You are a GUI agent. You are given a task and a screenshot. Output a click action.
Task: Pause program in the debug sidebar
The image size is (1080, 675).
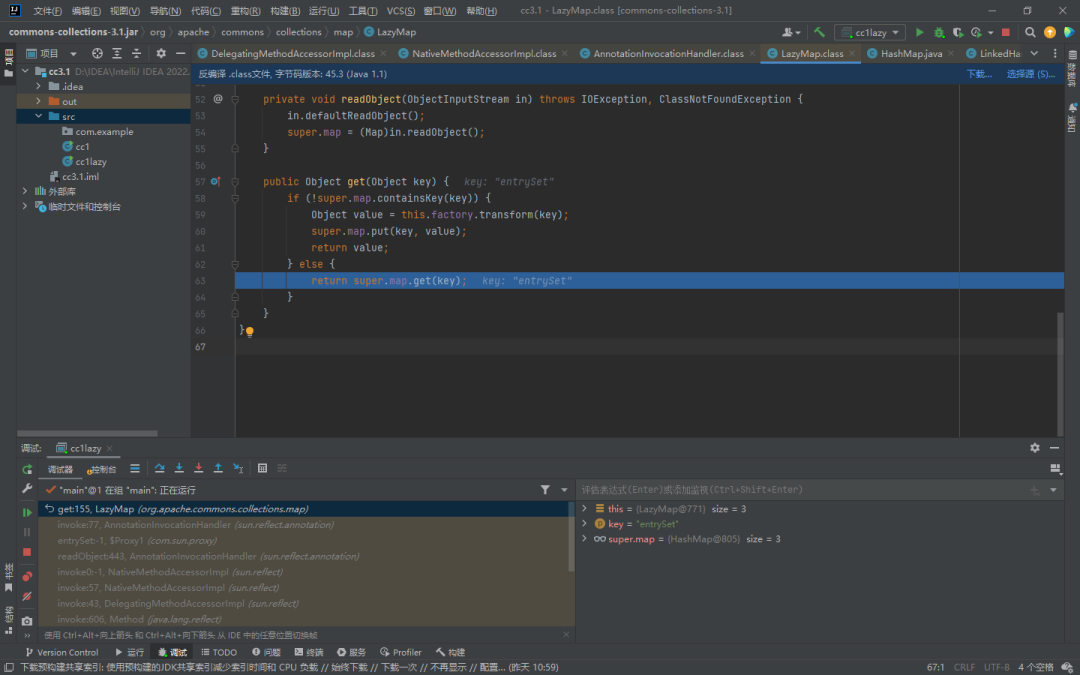click(27, 532)
